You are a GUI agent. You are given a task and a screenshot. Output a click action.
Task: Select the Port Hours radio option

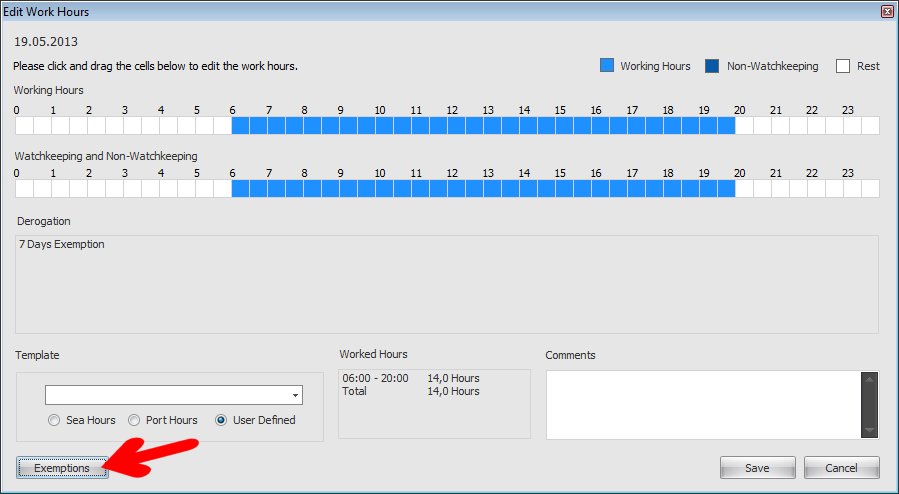point(134,420)
